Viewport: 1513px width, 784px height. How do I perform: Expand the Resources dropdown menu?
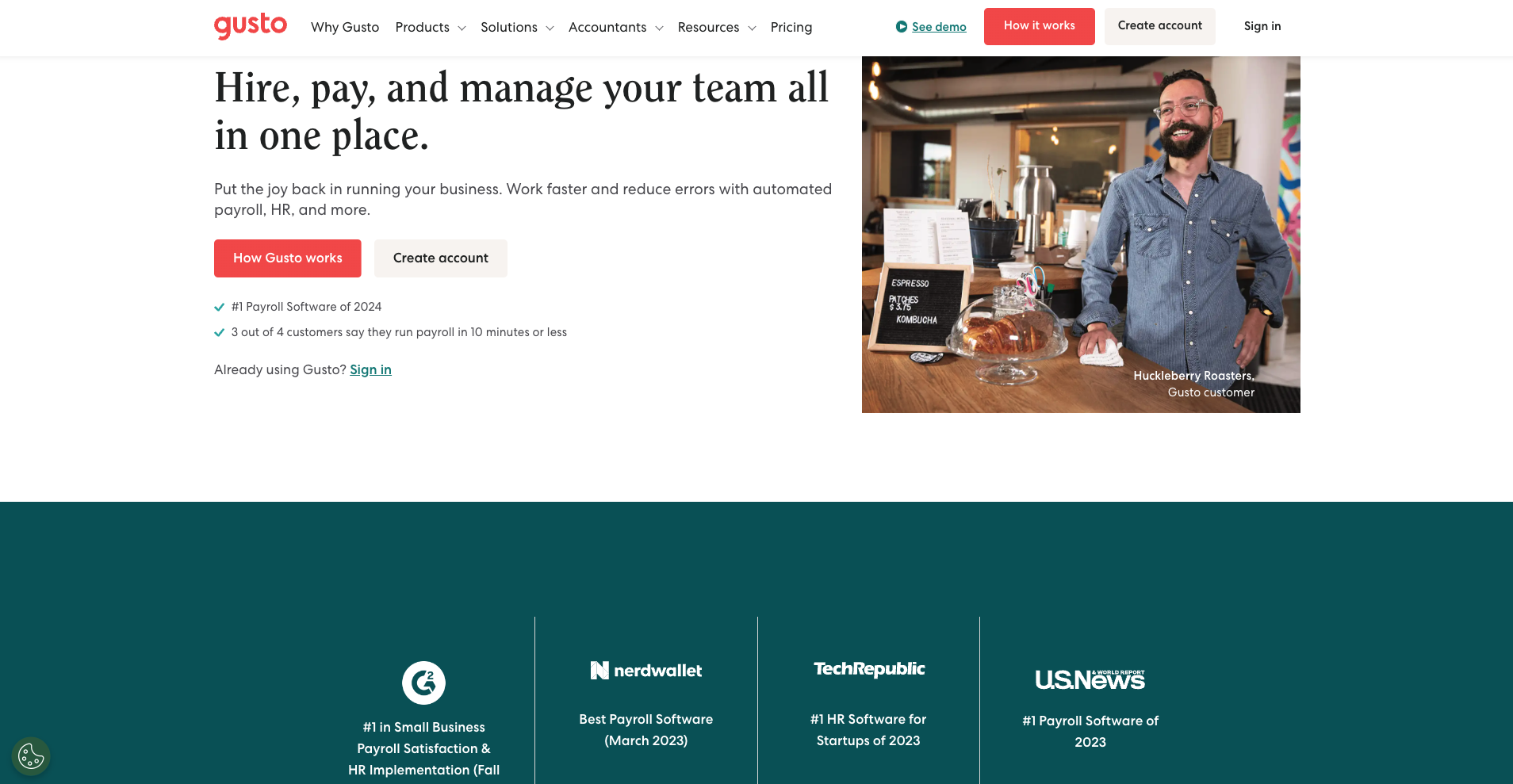[x=716, y=28]
